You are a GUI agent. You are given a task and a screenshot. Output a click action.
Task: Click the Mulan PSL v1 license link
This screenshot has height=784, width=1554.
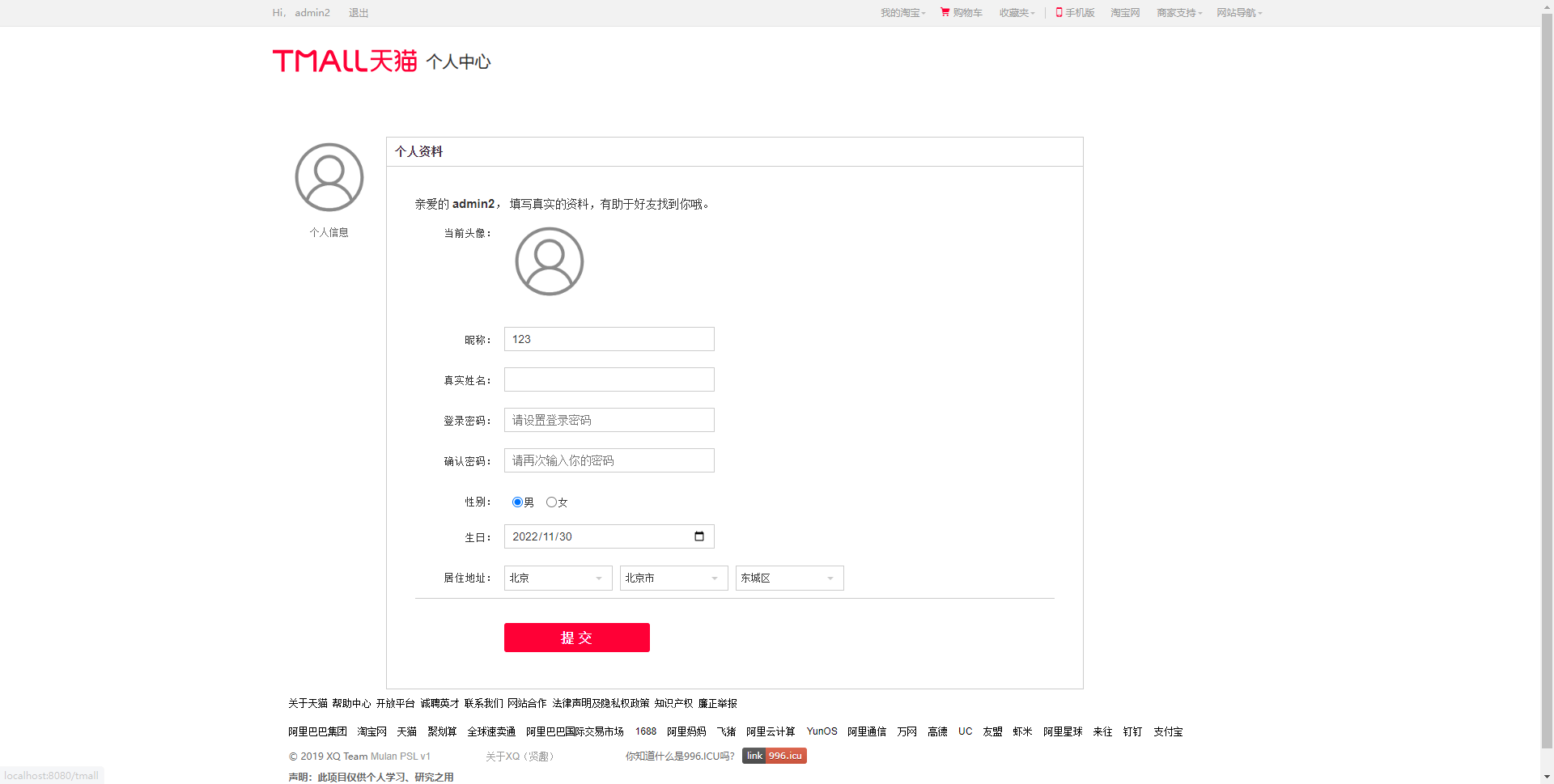(401, 756)
